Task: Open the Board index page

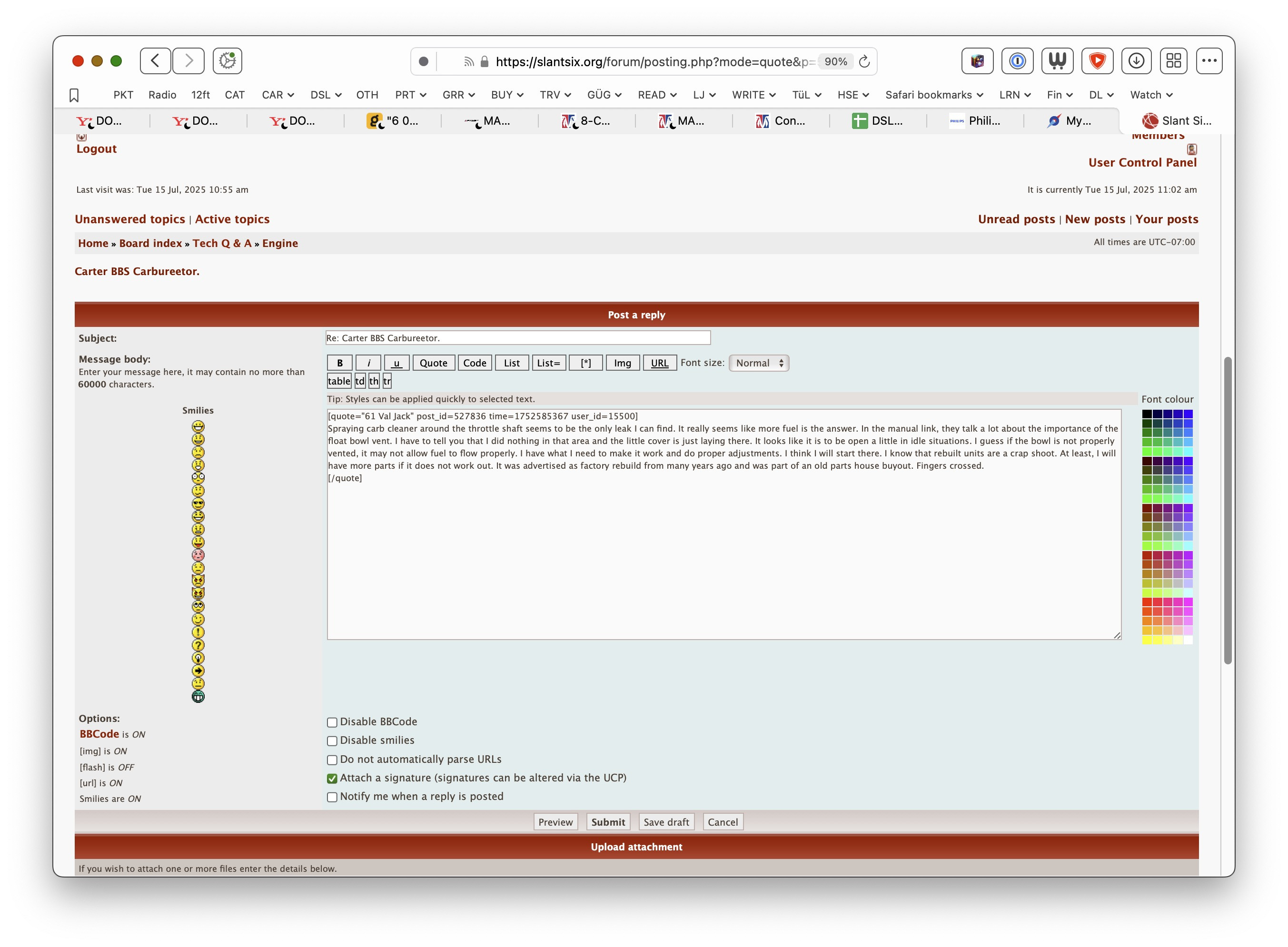Action: pos(149,243)
